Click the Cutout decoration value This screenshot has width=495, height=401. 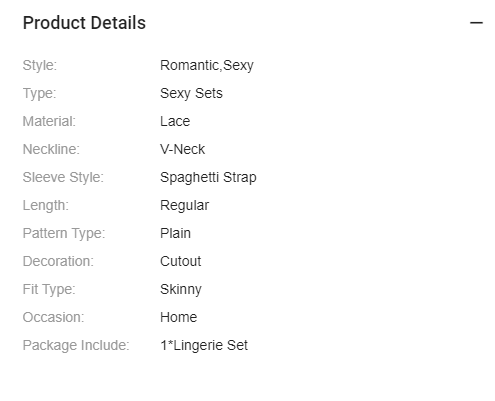tap(181, 261)
